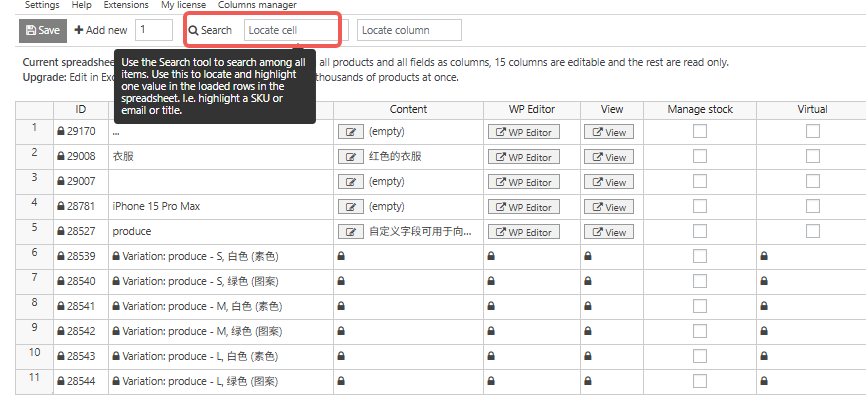Open WP Editor for product 29170
The image size is (866, 400).
[x=523, y=132]
